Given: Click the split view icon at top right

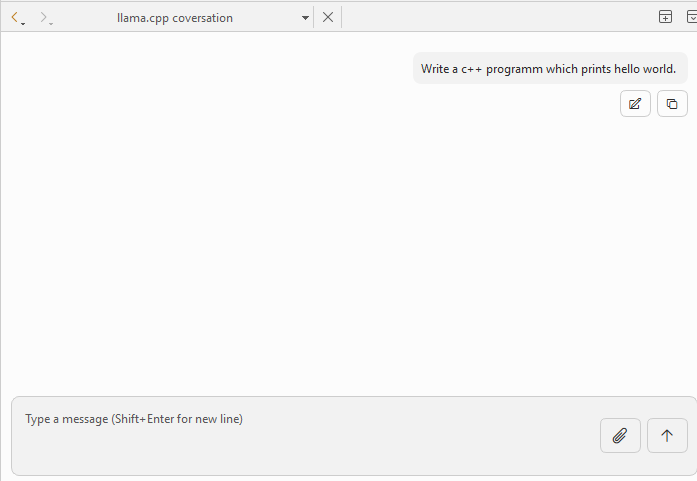Looking at the screenshot, I should 665,17.
